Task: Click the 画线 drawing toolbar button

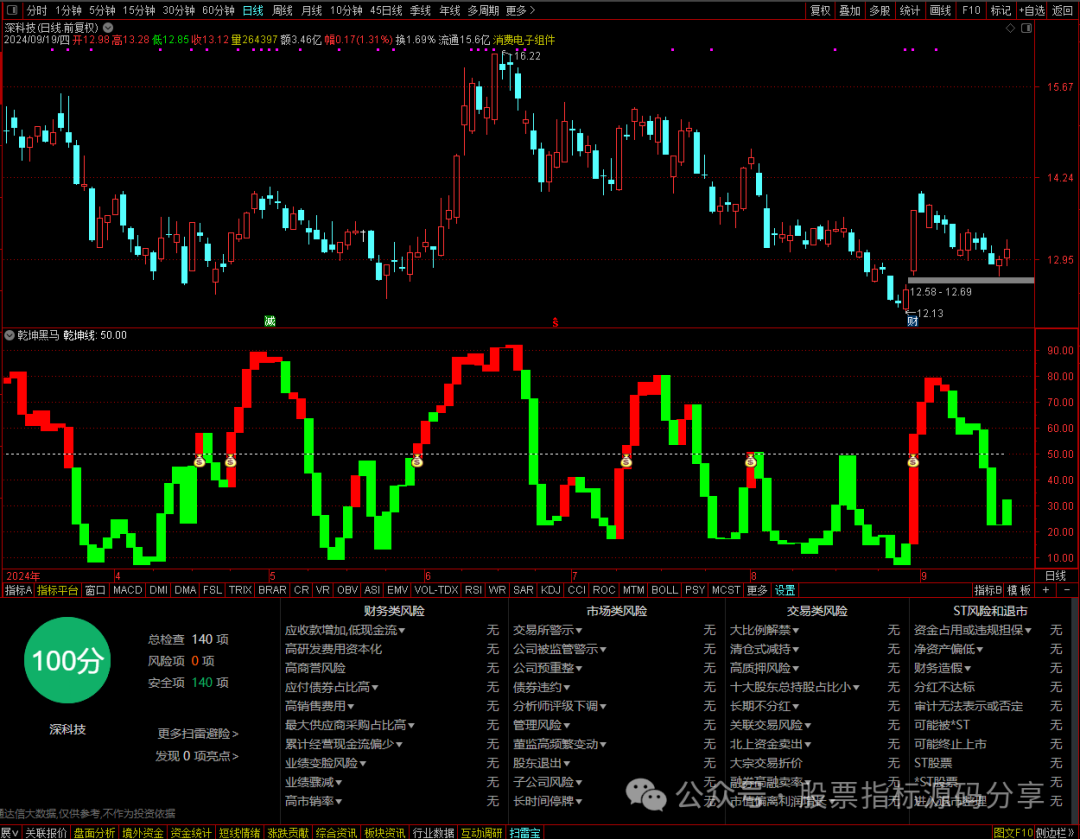Action: pyautogui.click(x=940, y=10)
